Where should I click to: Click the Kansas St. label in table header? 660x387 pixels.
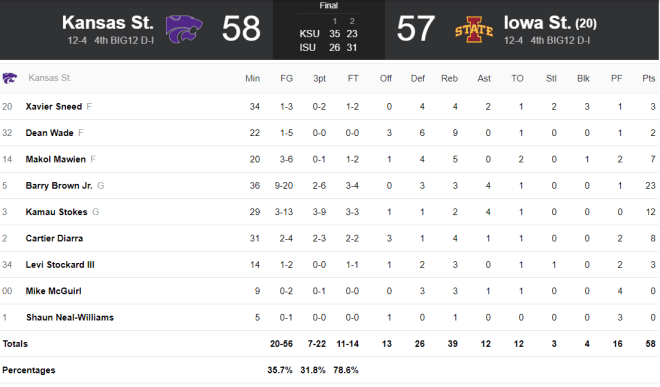point(50,78)
